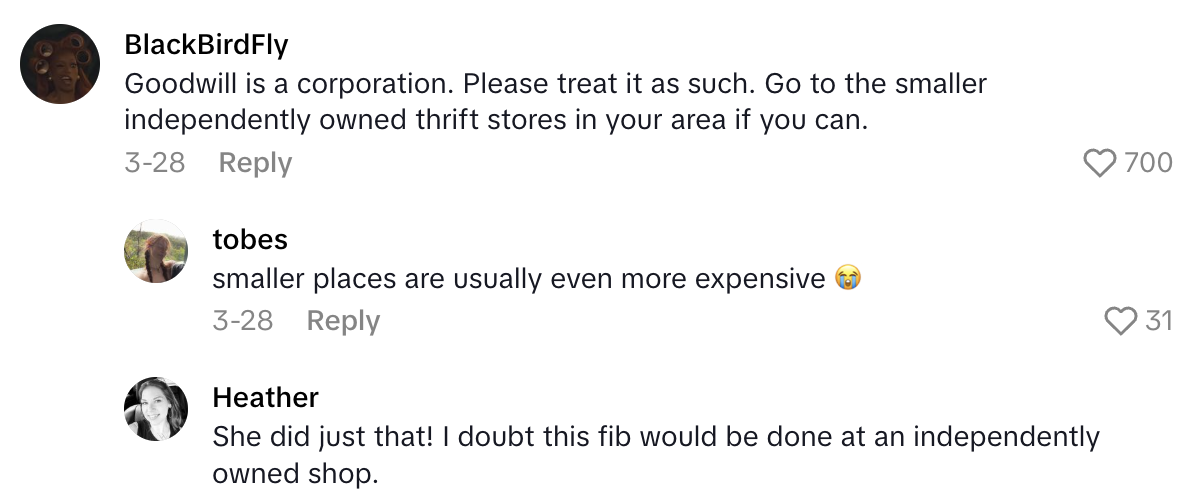Like BlackBirdFly's comment with the heart icon
Screen dimensions: 1204x498
[x=1100, y=163]
